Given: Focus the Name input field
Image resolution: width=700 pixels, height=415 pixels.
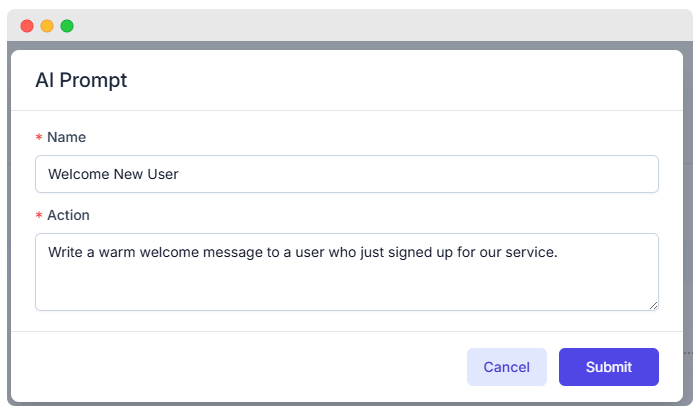Looking at the screenshot, I should (x=400, y=174).
